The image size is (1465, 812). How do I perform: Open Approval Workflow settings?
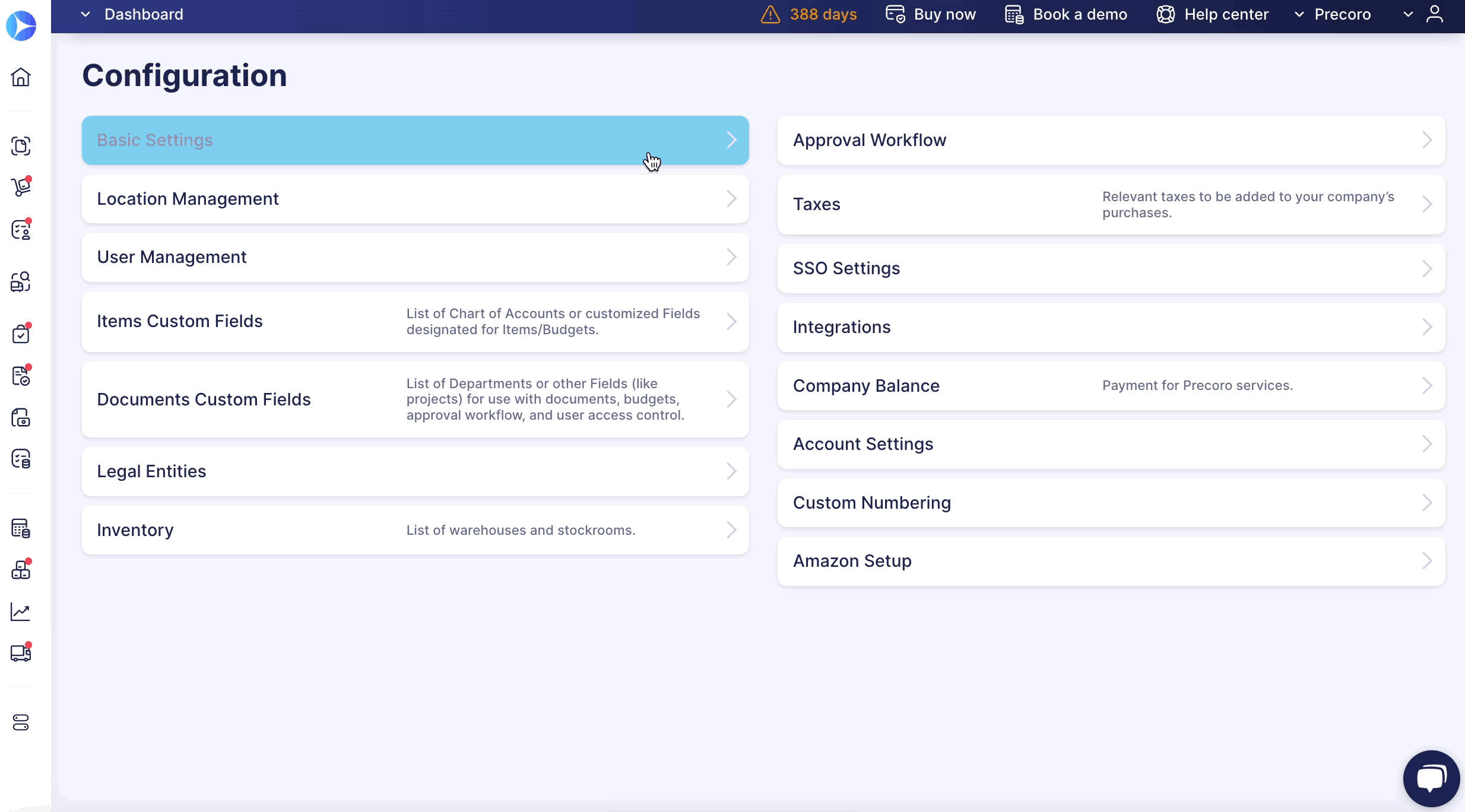tap(1111, 140)
